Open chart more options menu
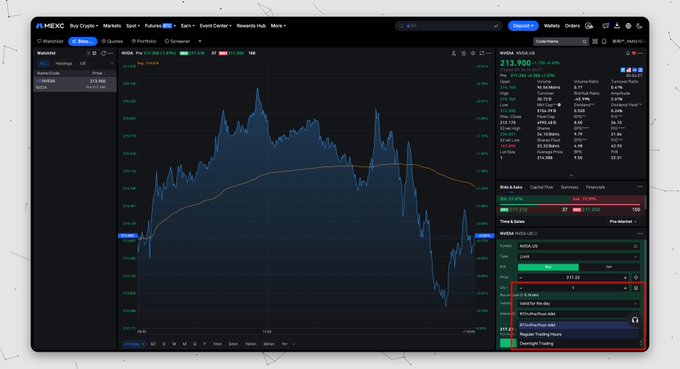The width and height of the screenshot is (680, 369). [489, 53]
